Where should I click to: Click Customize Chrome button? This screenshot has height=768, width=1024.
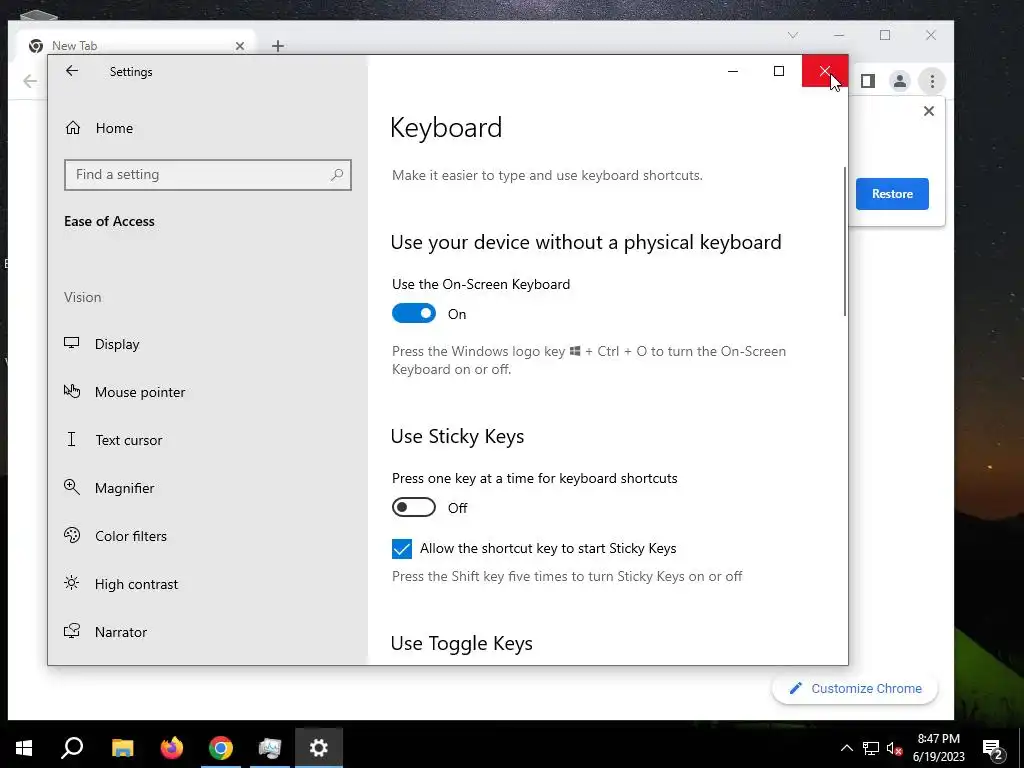[x=855, y=688]
